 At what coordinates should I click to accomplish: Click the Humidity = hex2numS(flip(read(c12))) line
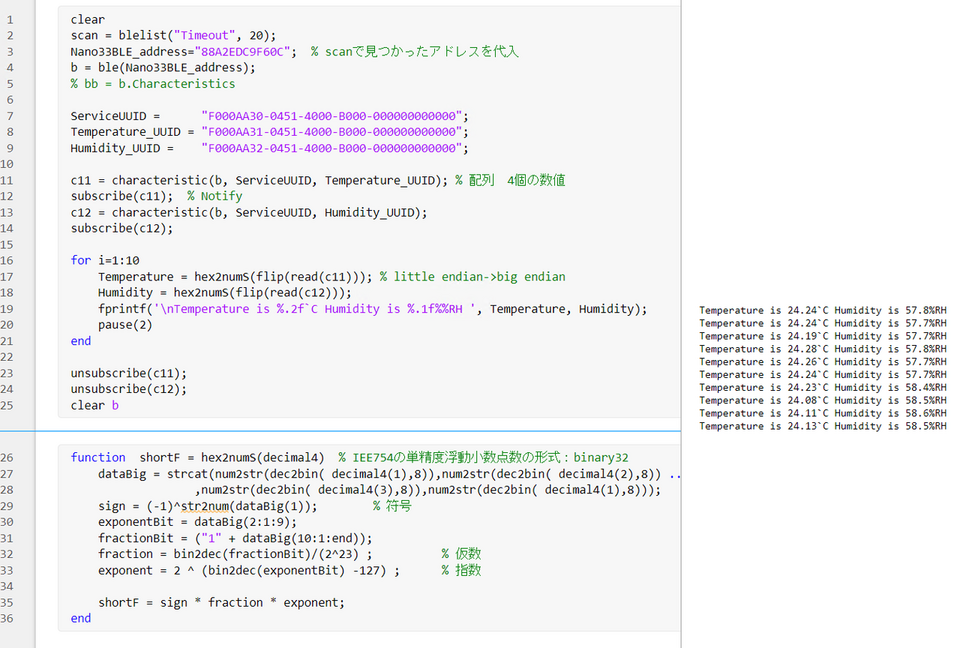pyautogui.click(x=225, y=293)
